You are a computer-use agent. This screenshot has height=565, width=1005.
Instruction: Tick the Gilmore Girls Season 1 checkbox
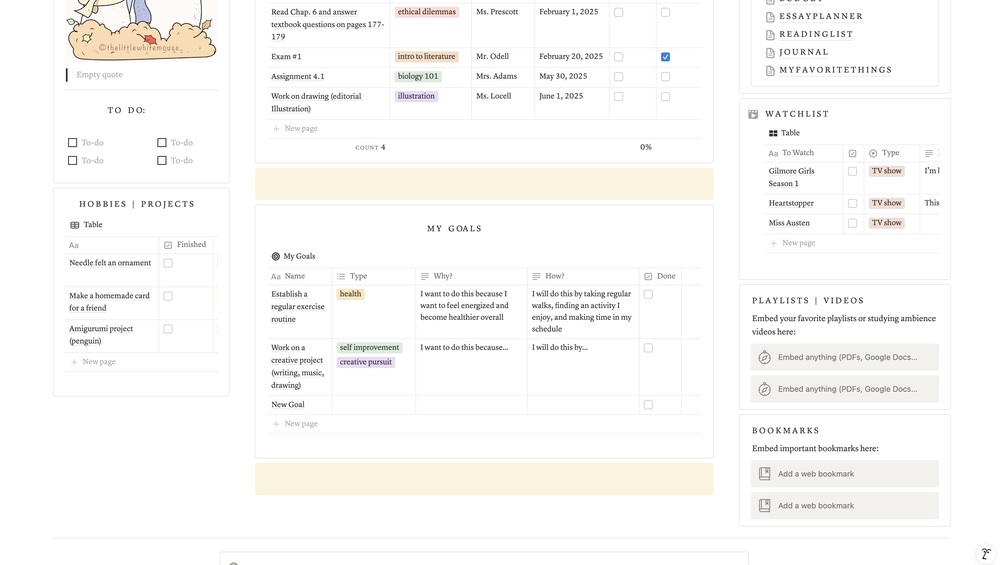click(x=852, y=172)
